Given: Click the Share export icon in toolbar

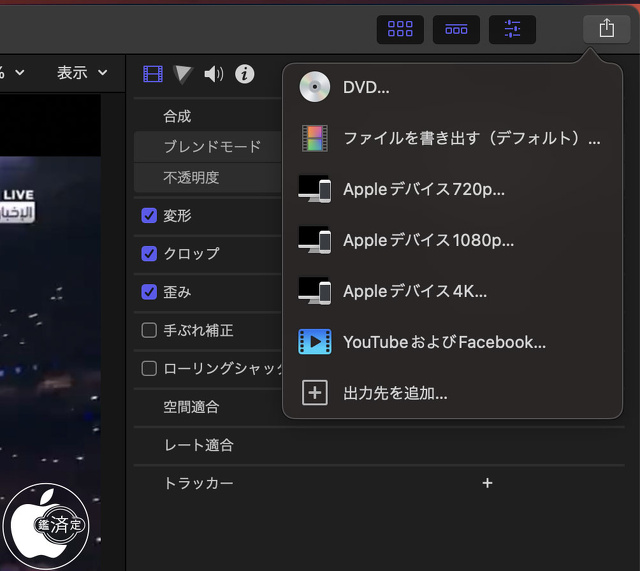Looking at the screenshot, I should 606,29.
